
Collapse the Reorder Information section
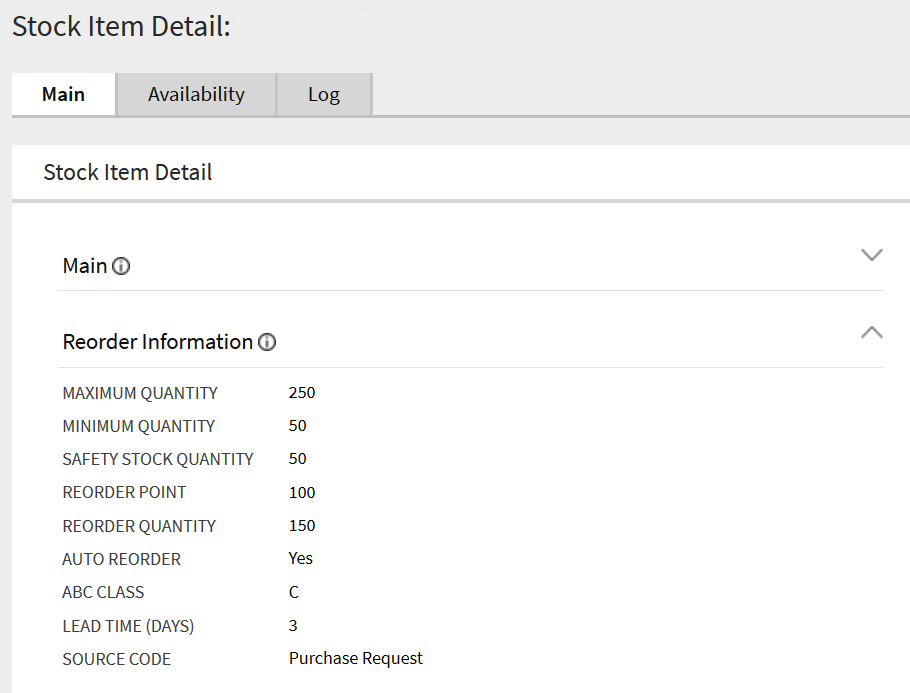[x=871, y=331]
